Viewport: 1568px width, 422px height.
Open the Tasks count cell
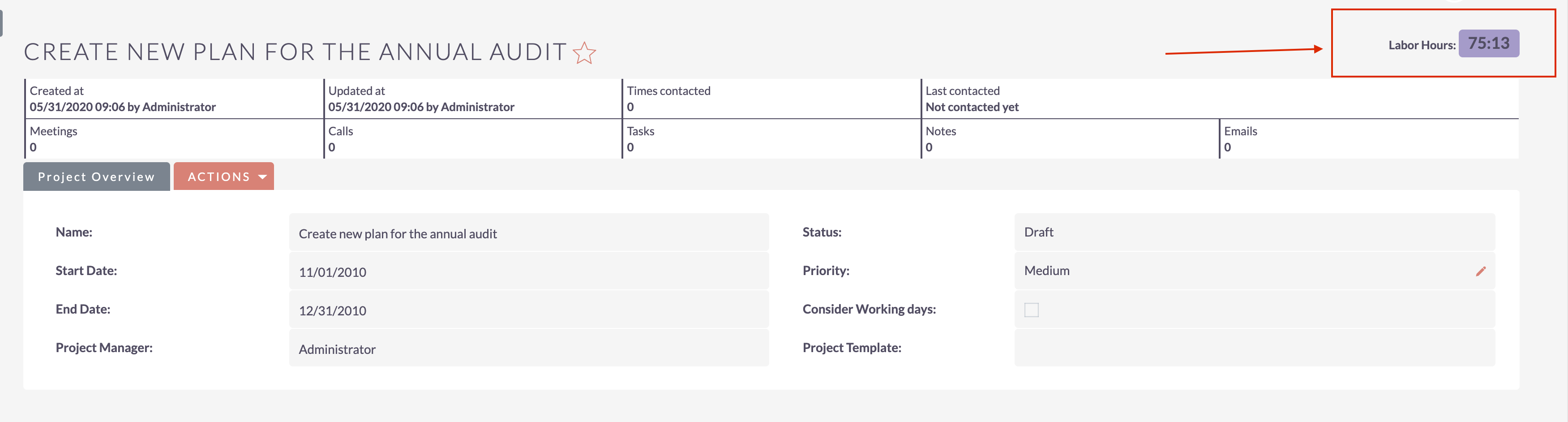coord(771,139)
